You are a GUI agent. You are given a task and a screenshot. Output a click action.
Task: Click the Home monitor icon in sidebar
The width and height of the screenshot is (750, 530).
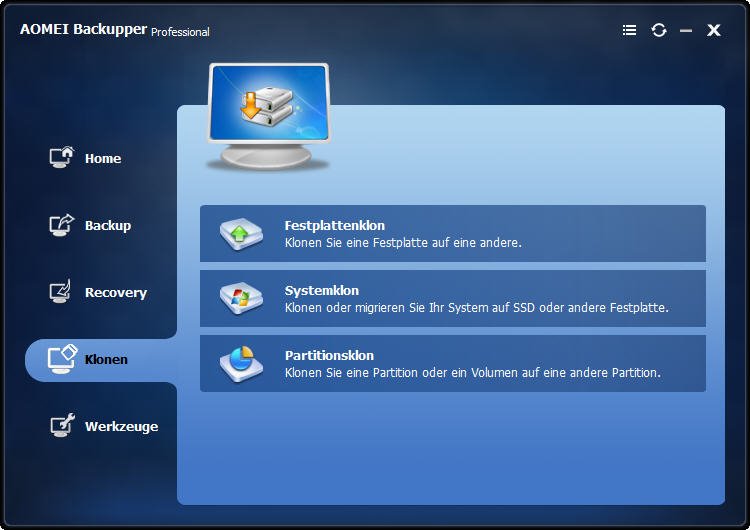click(62, 157)
